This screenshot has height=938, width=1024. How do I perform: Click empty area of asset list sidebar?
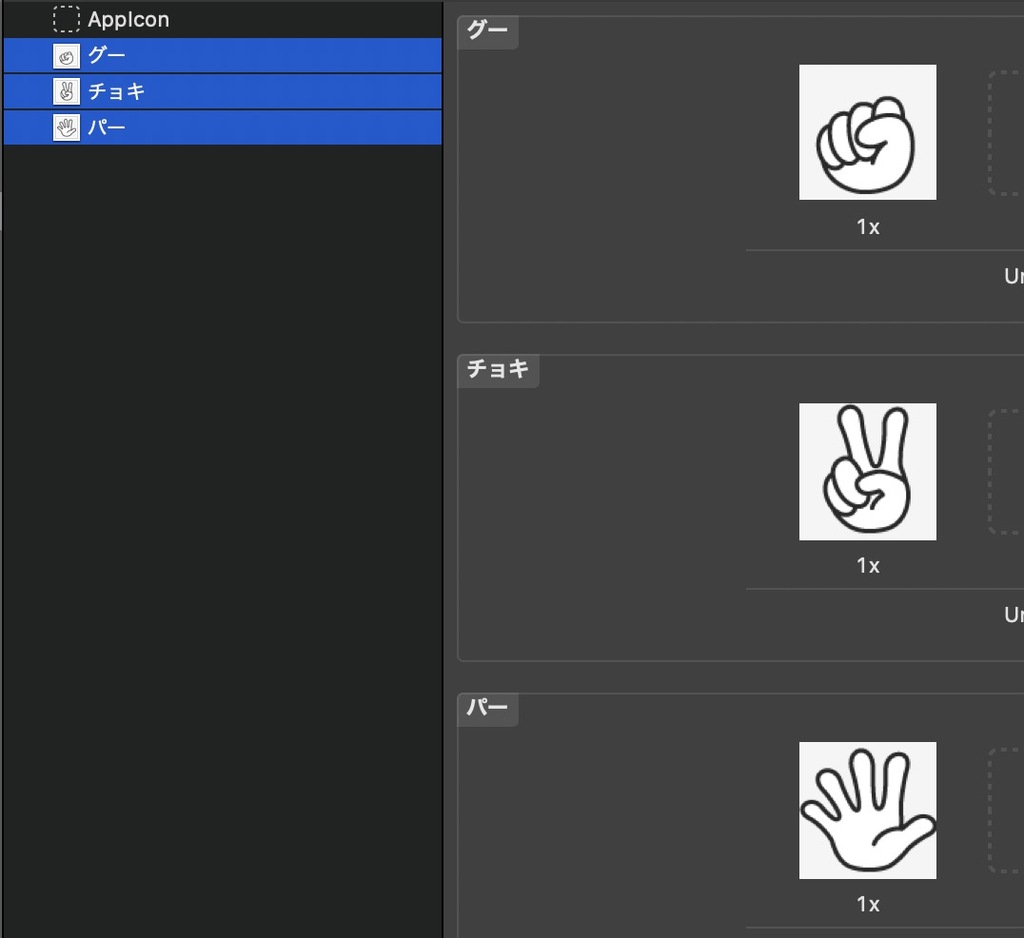(223, 523)
